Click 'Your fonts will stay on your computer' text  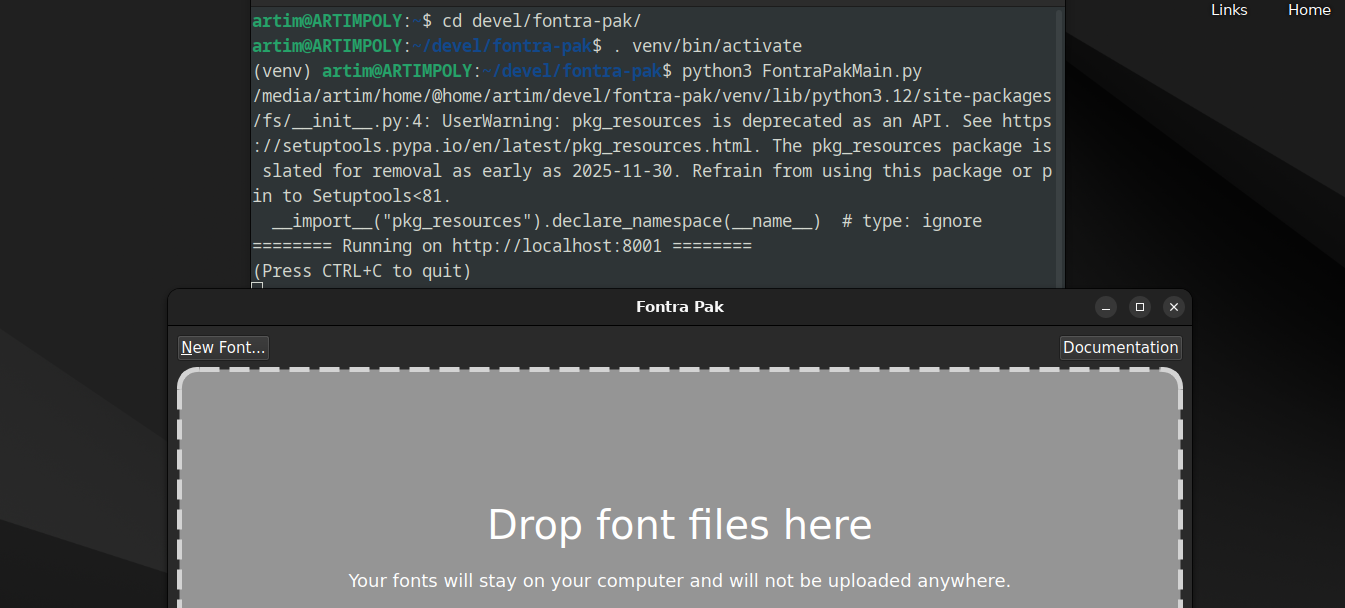point(680,580)
